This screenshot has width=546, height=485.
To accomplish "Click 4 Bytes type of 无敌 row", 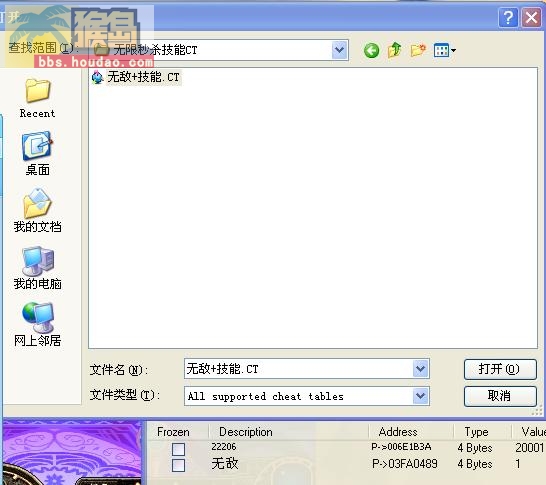I will point(475,464).
